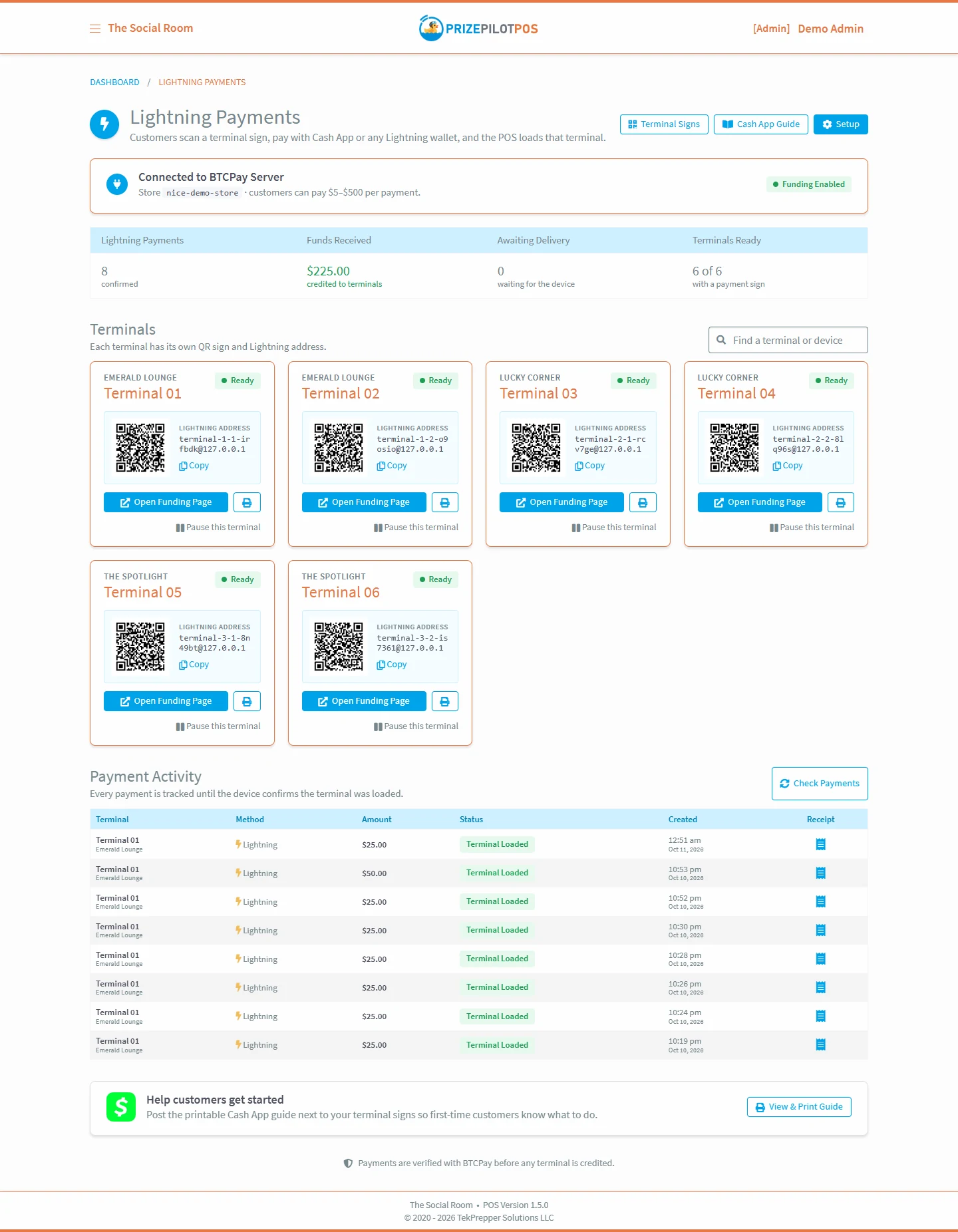This screenshot has height=1232, width=958.
Task: View receipt for the 10:53 pm payment
Action: point(821,873)
